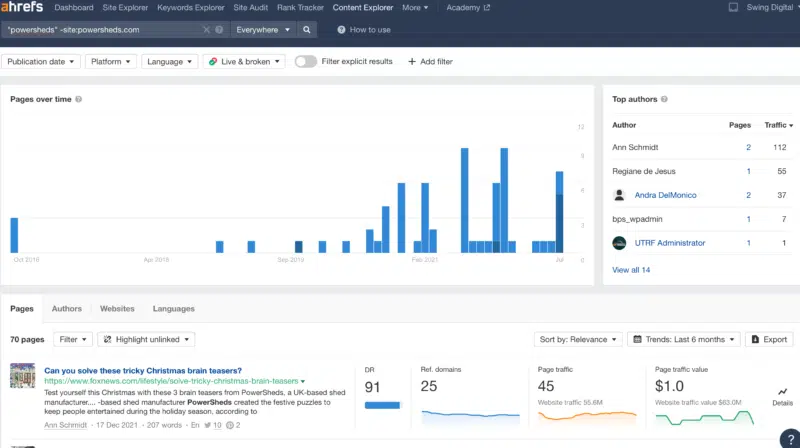Viewport: 800px width, 448px height.
Task: Open Platform filter dropdown
Action: pyautogui.click(x=111, y=61)
